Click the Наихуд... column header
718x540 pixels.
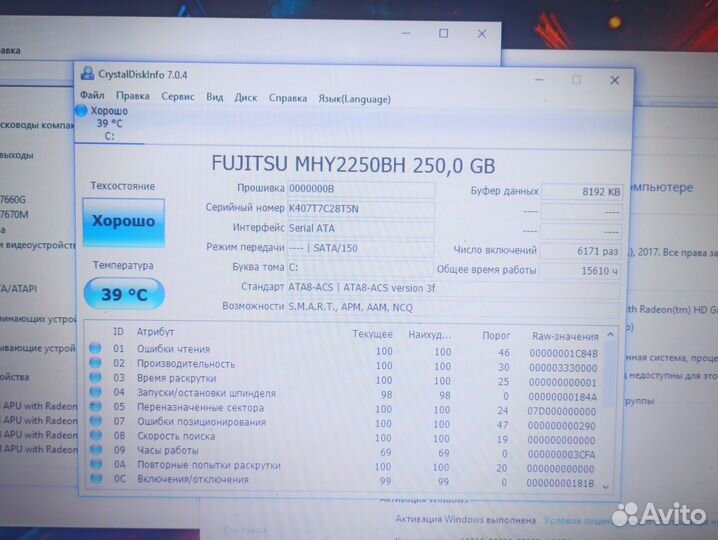pyautogui.click(x=430, y=335)
